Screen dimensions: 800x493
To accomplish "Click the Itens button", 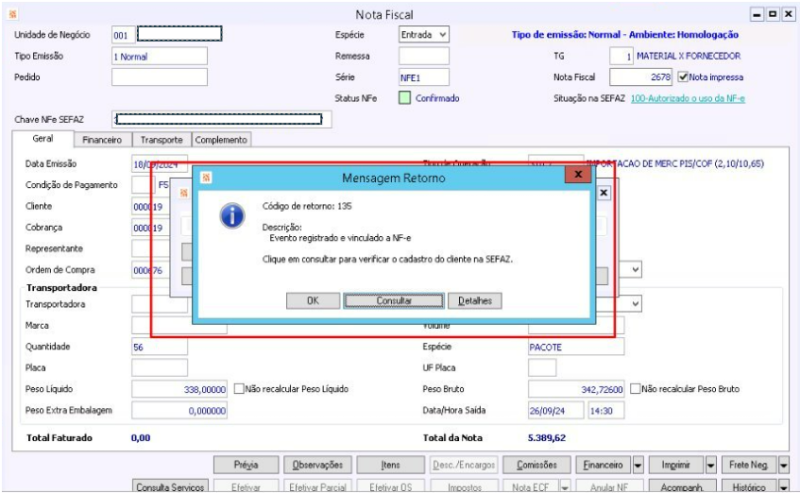I will pyautogui.click(x=390, y=465).
